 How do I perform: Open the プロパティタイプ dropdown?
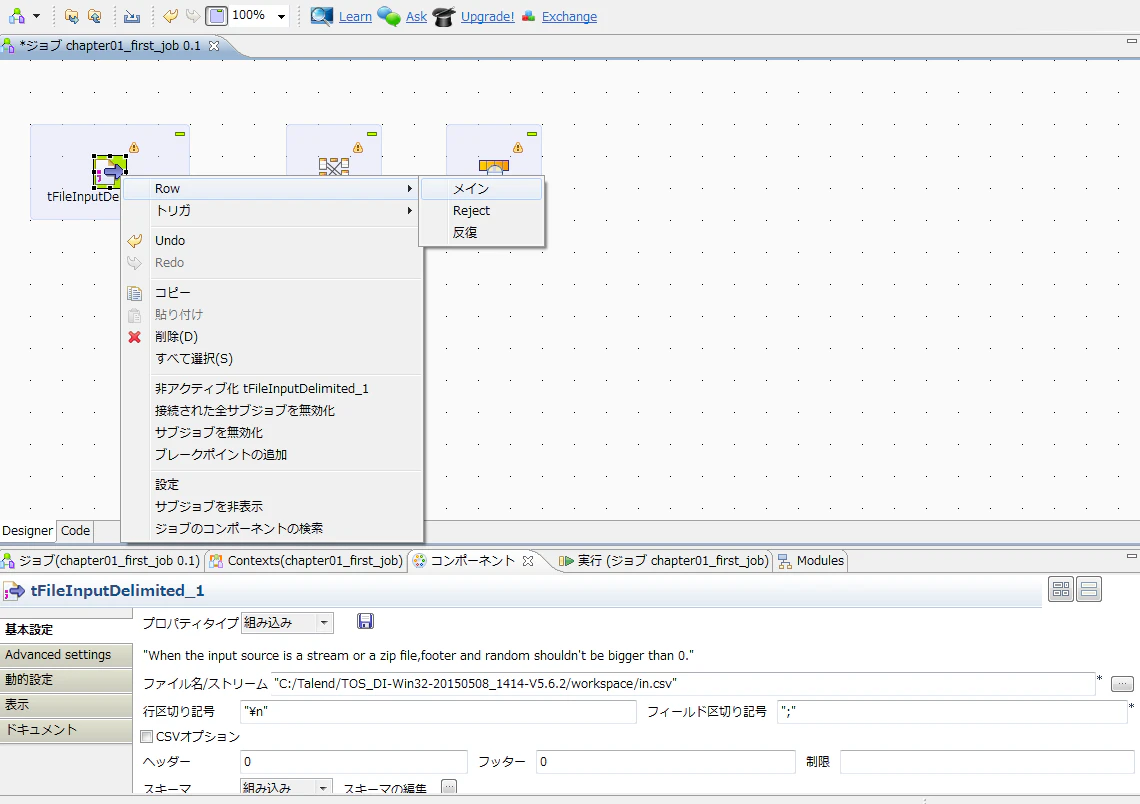(x=324, y=623)
